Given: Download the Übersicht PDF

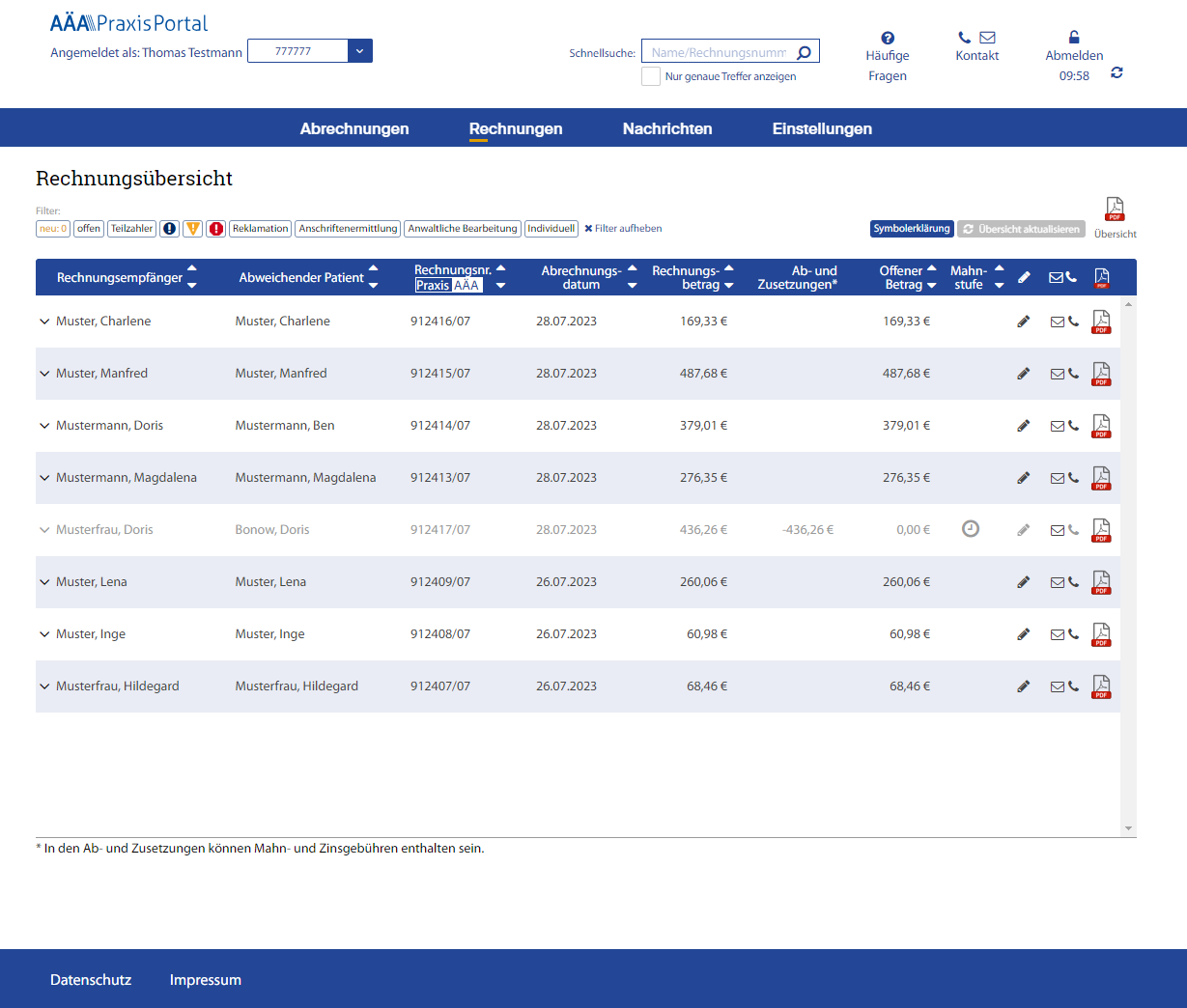Looking at the screenshot, I should click(x=1115, y=210).
